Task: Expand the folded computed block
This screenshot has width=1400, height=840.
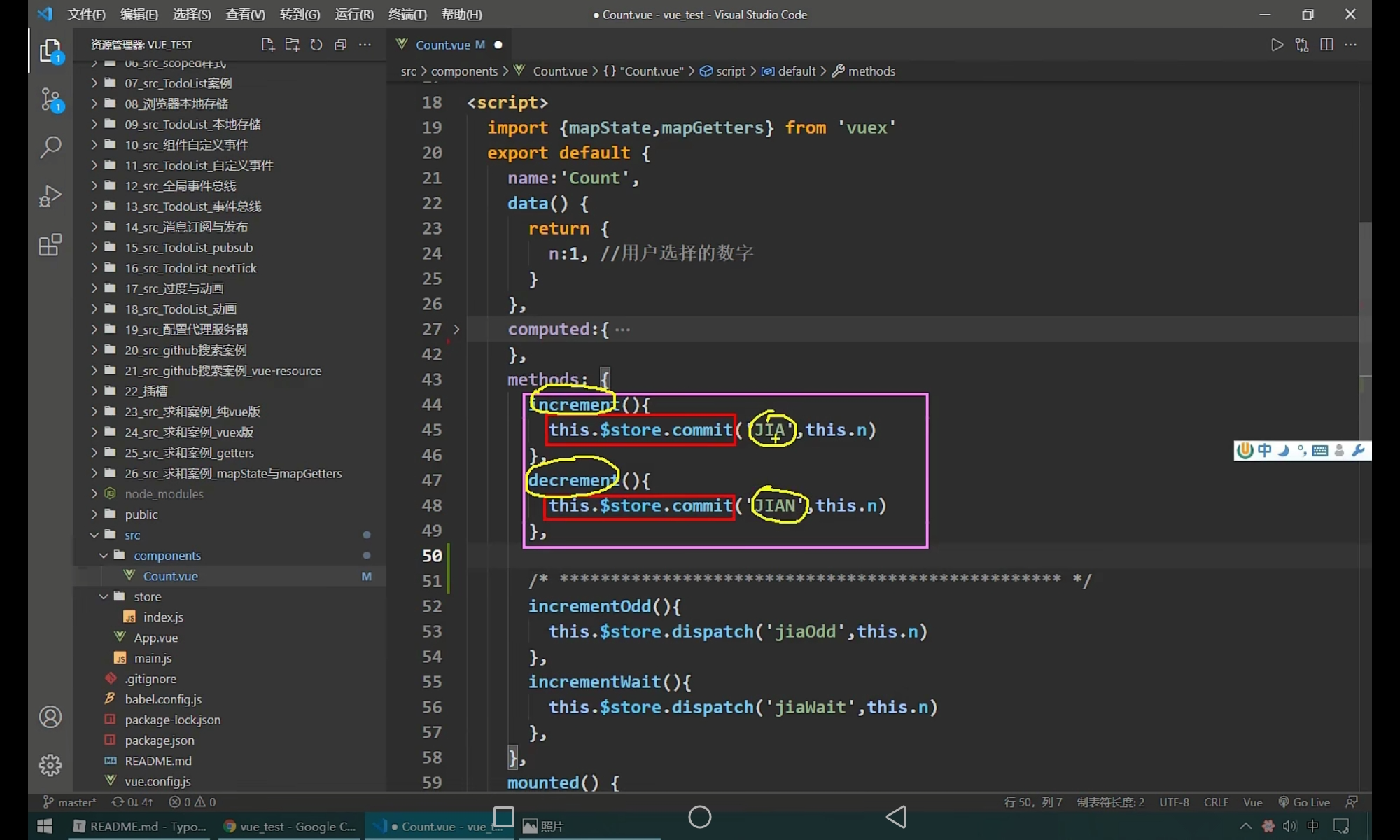Action: pos(456,329)
